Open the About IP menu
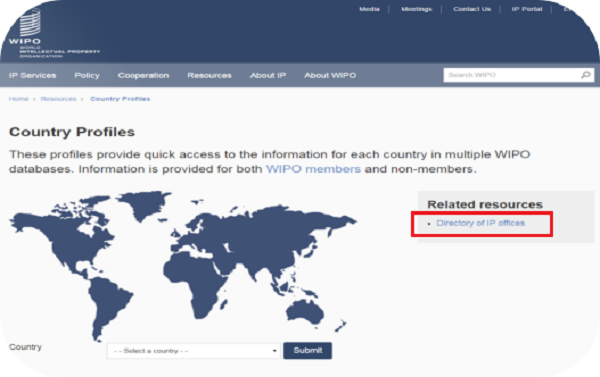The image size is (600, 377). (268, 75)
